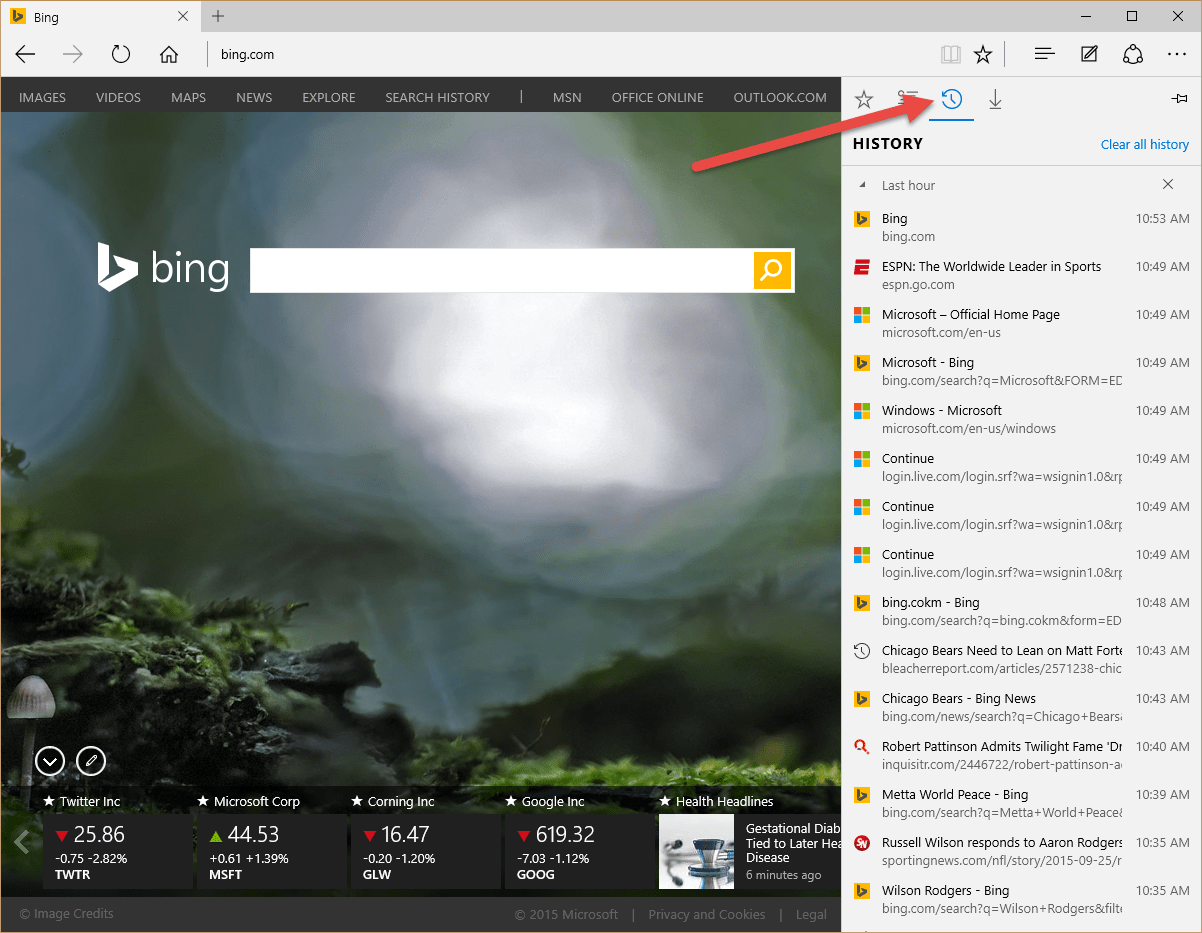
Task: Open EXPLORE in Bing top menu
Action: coord(329,98)
